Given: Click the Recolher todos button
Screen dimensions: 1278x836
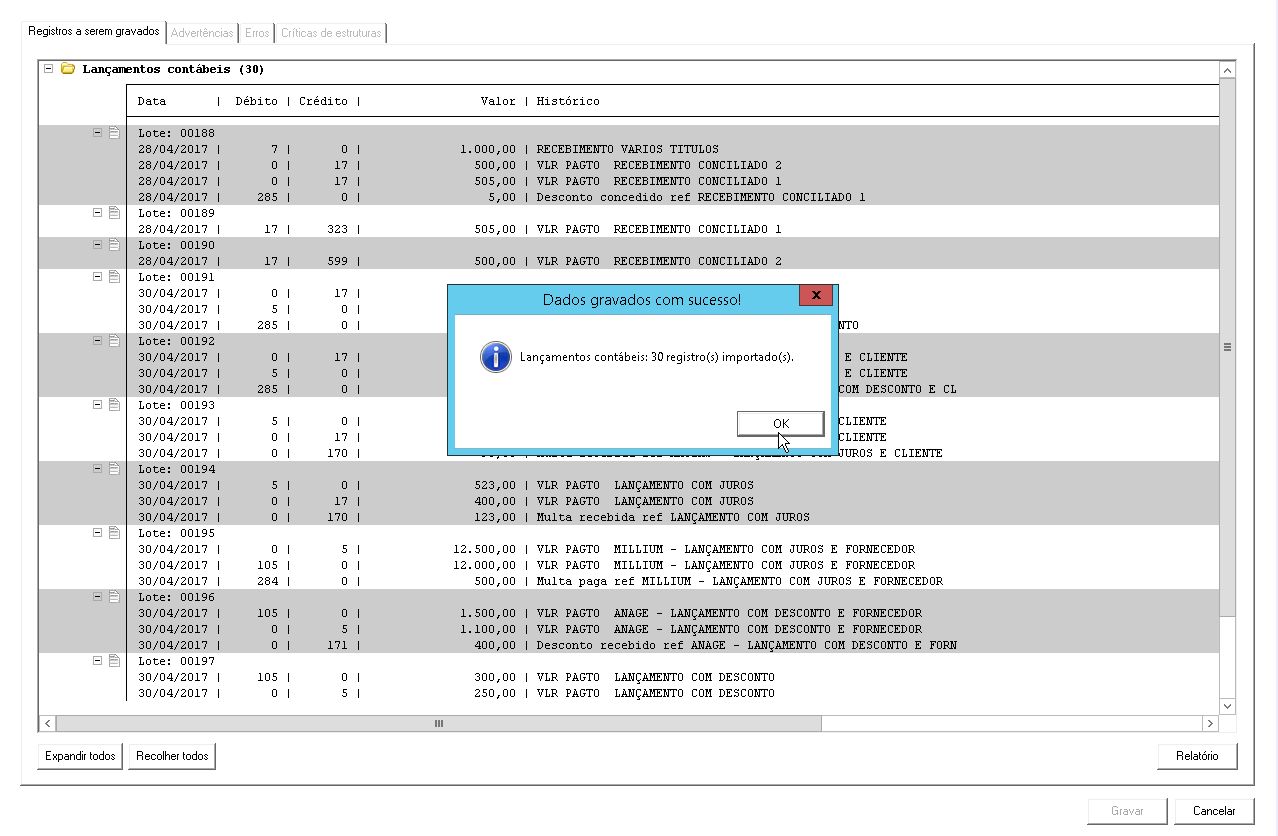Looking at the screenshot, I should 172,756.
